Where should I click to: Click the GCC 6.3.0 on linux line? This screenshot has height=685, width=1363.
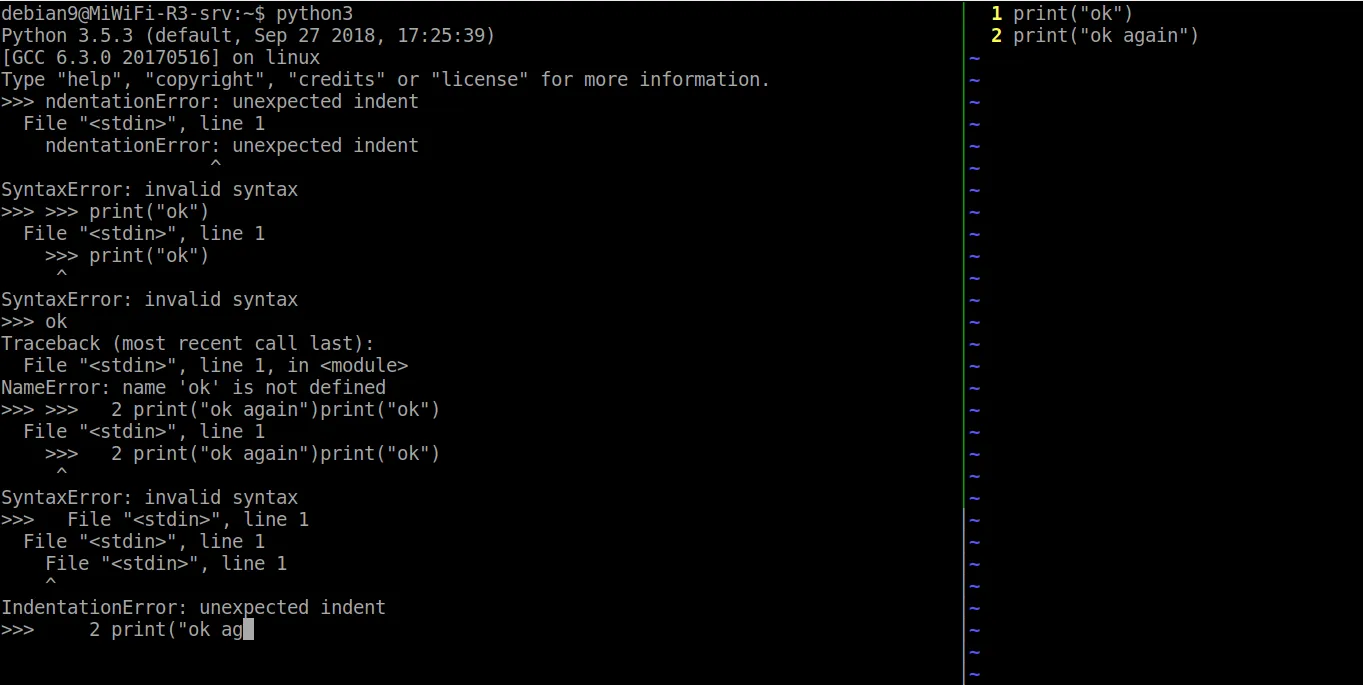tap(161, 58)
